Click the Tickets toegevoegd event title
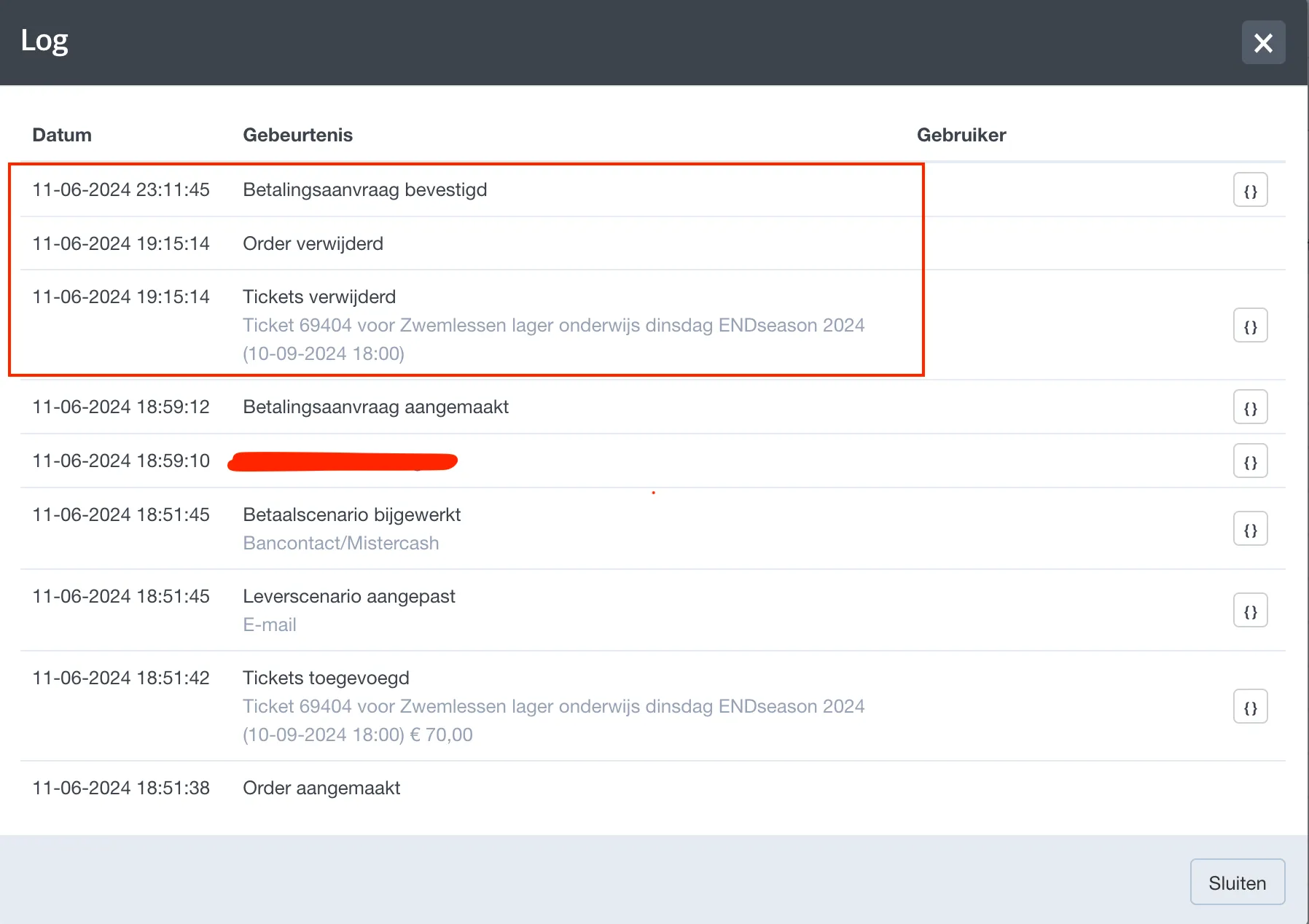1309x924 pixels. click(326, 678)
